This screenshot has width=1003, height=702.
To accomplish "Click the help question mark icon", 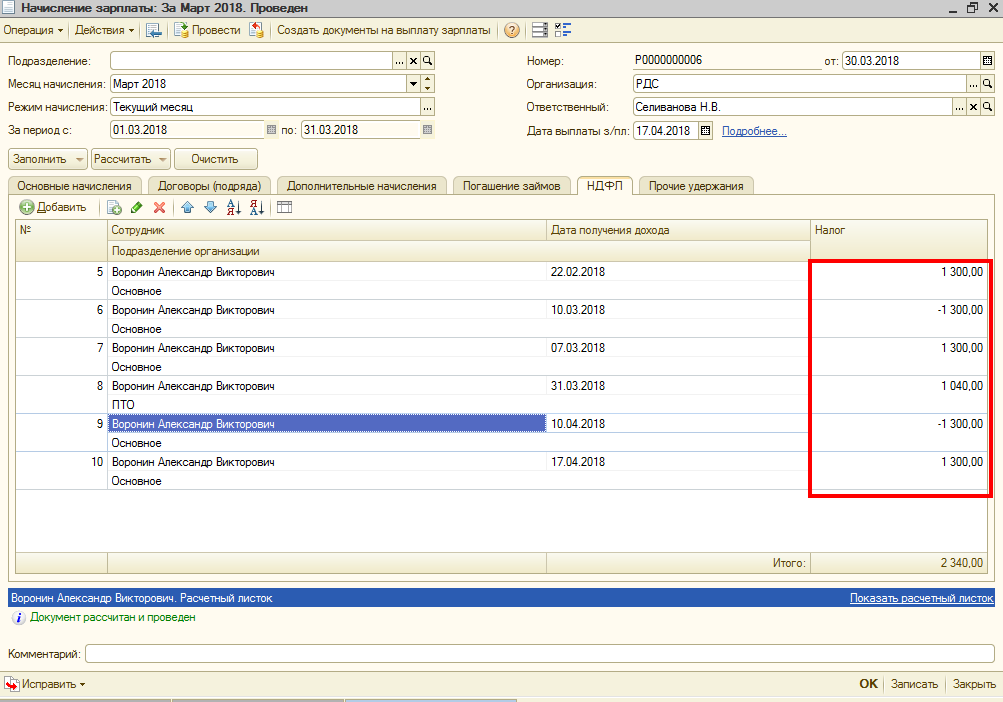I will point(512,30).
